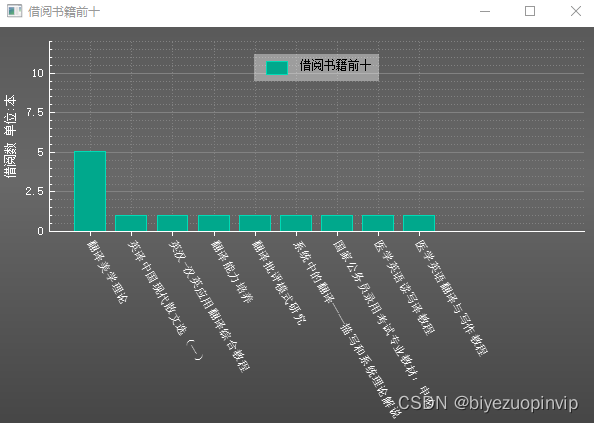Image resolution: width=594 pixels, height=423 pixels.
Task: Click the window title text 借阅书籍前十
Action: pos(64,12)
